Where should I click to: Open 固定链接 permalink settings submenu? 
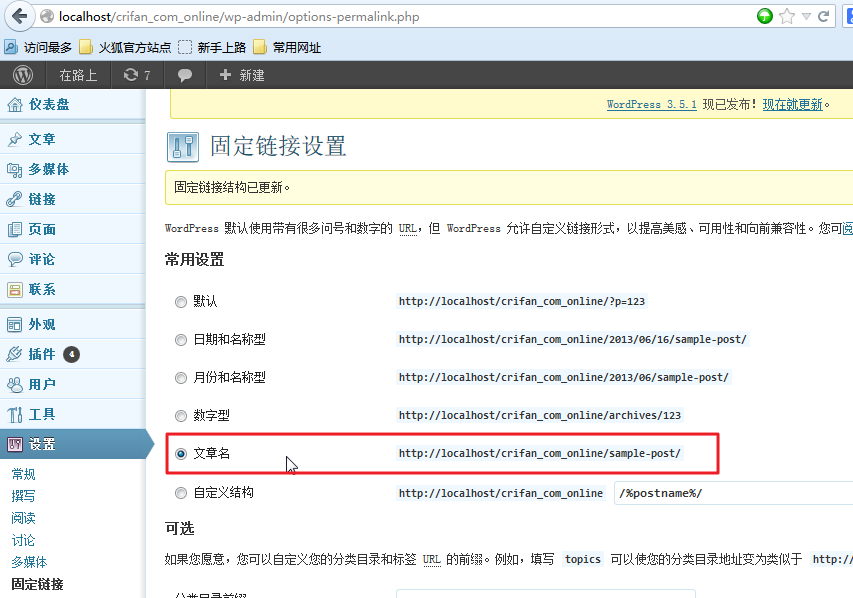point(38,584)
